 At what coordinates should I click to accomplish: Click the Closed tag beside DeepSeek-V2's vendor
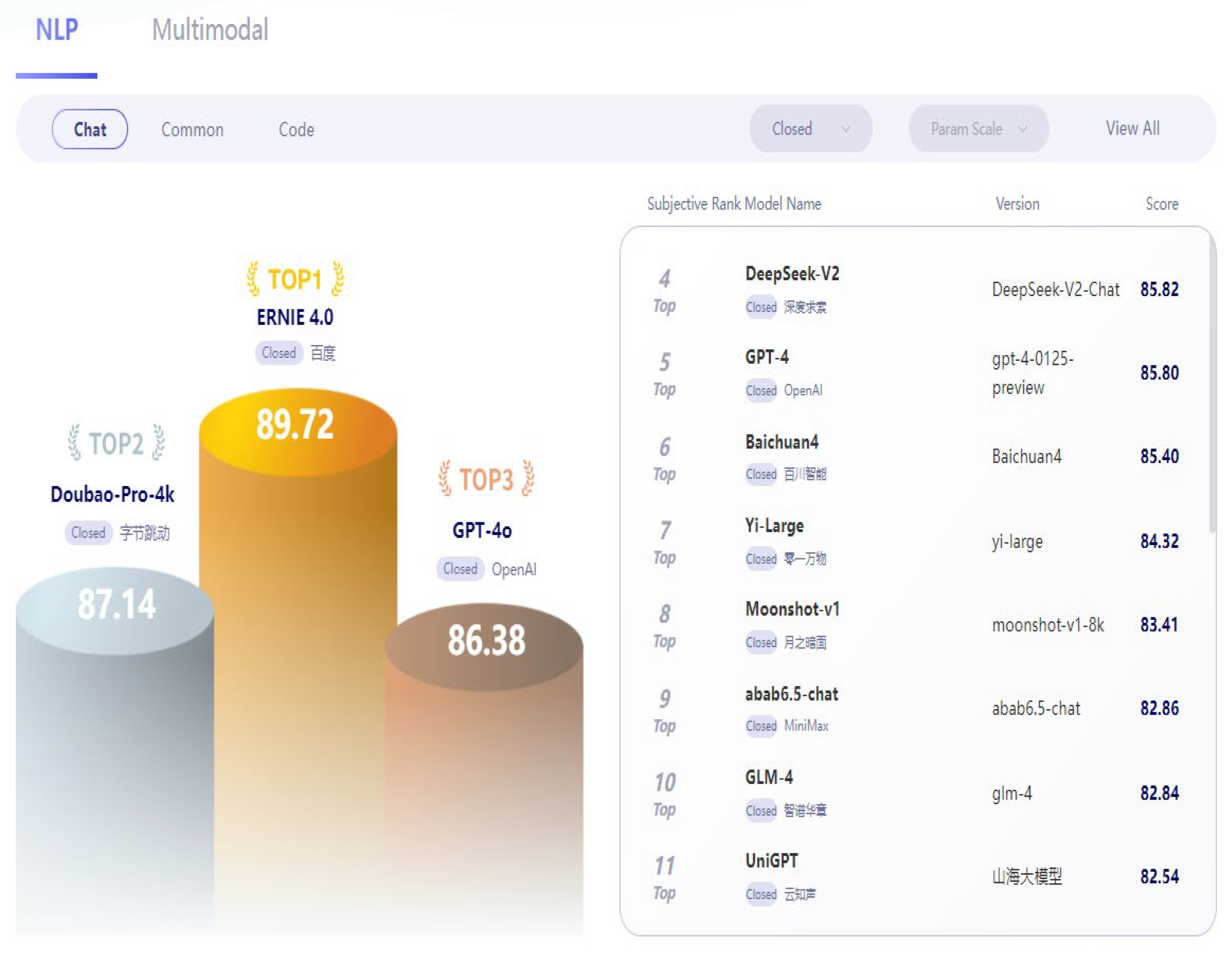[x=761, y=307]
